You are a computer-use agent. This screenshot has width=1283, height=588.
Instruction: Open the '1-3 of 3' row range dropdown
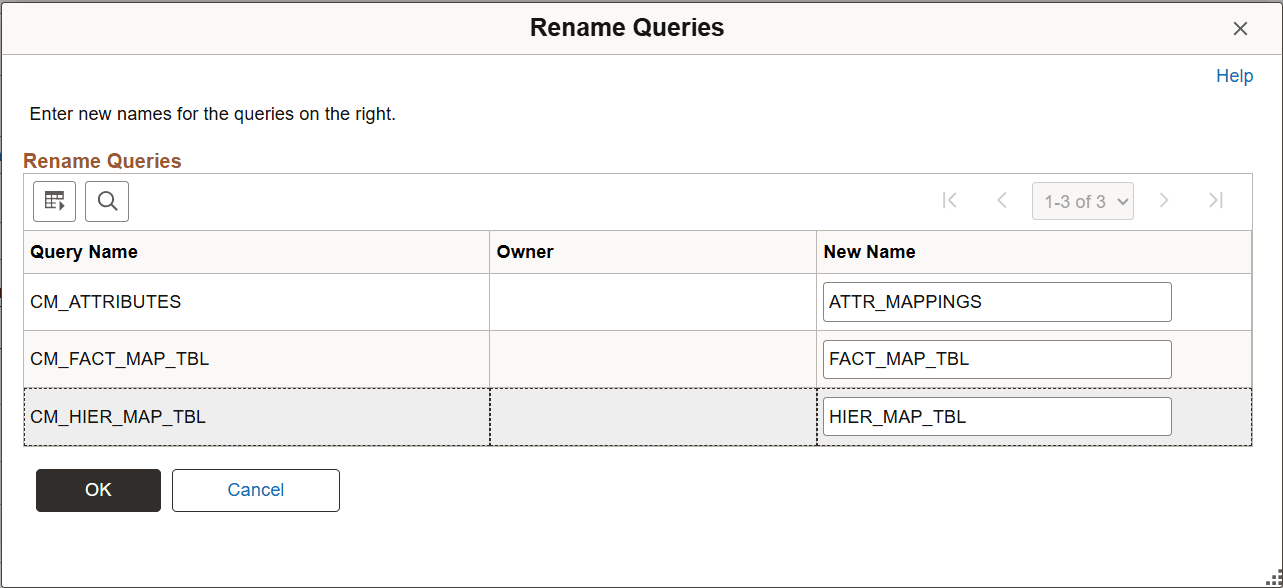[x=1083, y=200]
